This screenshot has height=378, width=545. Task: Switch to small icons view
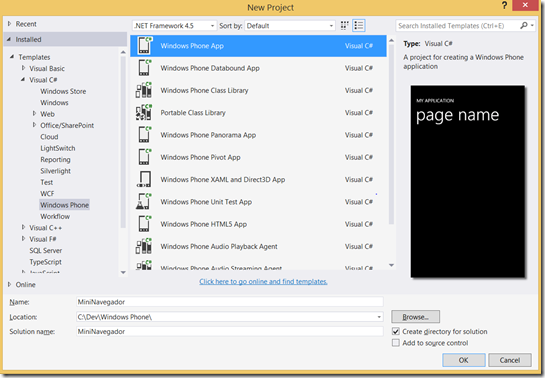(344, 25)
